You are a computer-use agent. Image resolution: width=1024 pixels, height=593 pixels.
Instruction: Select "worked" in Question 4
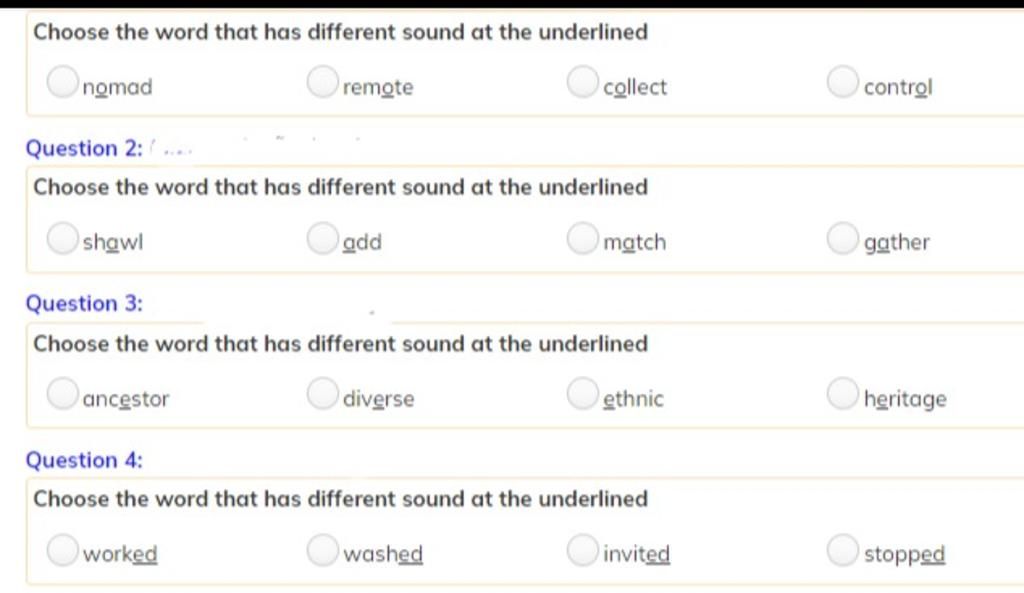63,550
